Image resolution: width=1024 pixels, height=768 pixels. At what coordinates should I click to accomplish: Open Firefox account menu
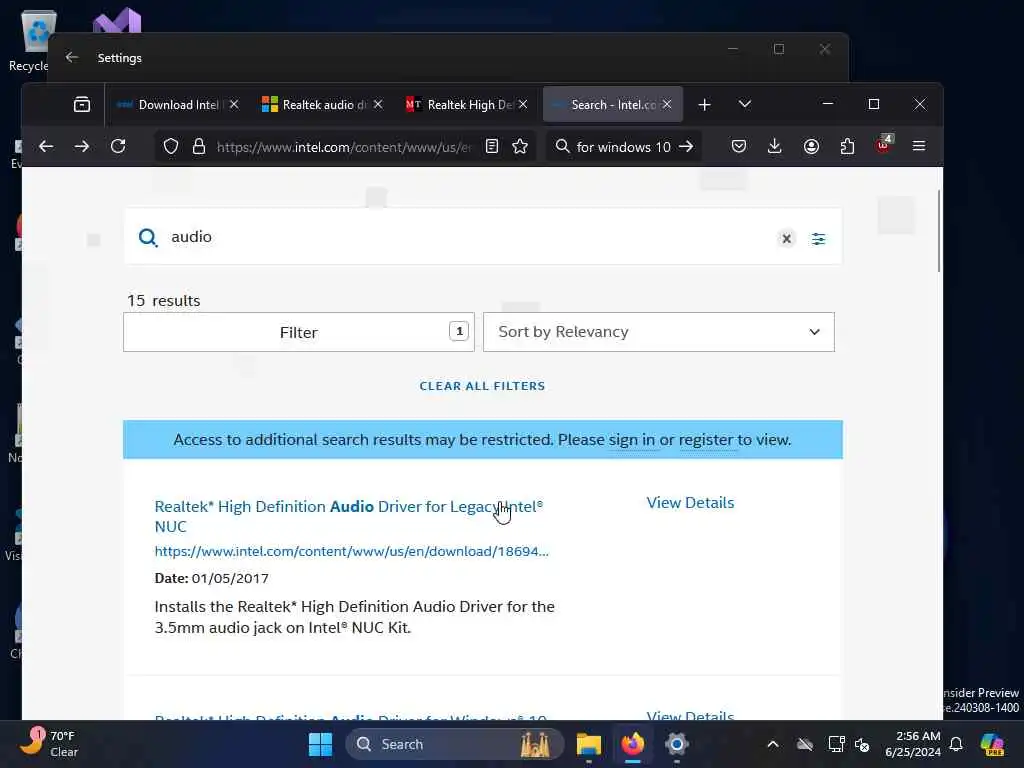[x=811, y=146]
